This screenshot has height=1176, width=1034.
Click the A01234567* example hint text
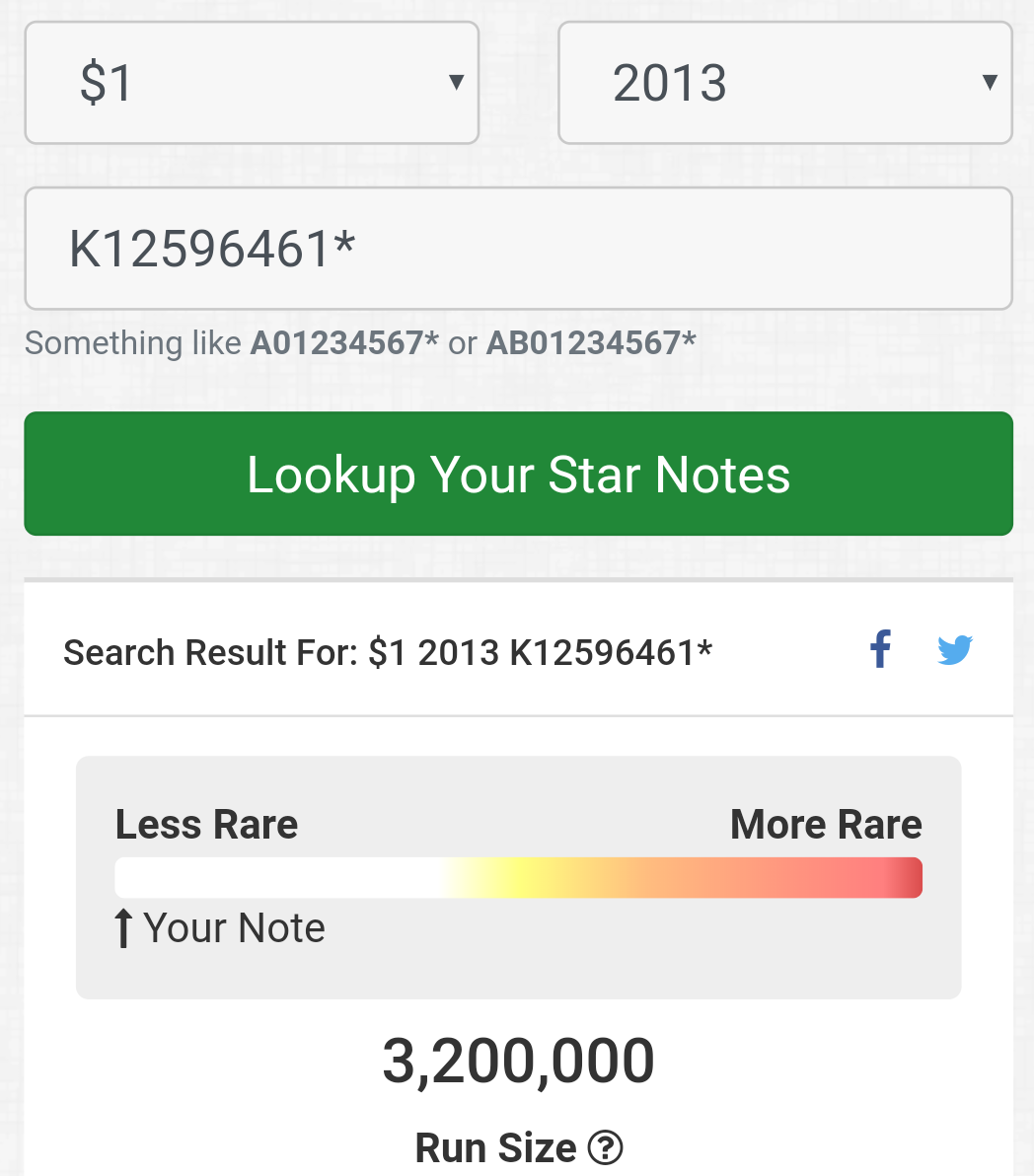[x=344, y=343]
